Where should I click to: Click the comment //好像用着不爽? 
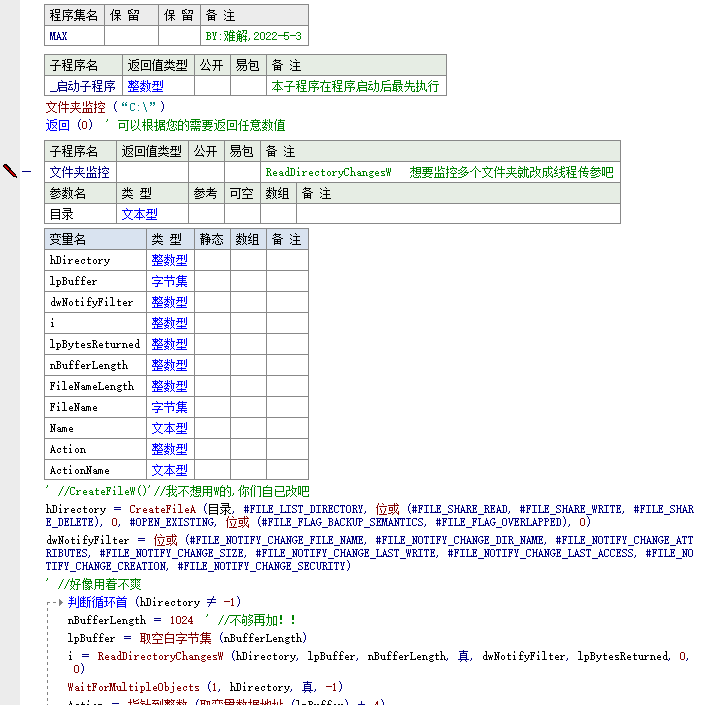tap(99, 584)
